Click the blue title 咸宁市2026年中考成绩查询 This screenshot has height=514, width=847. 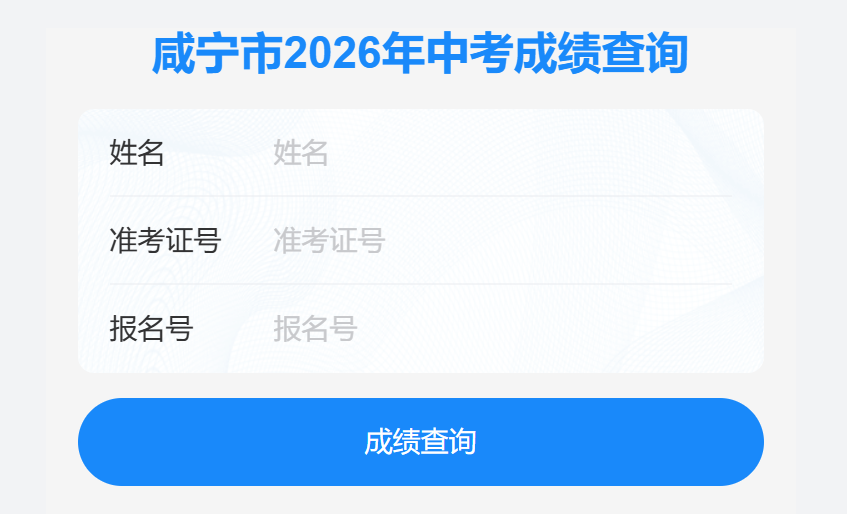coord(420,53)
